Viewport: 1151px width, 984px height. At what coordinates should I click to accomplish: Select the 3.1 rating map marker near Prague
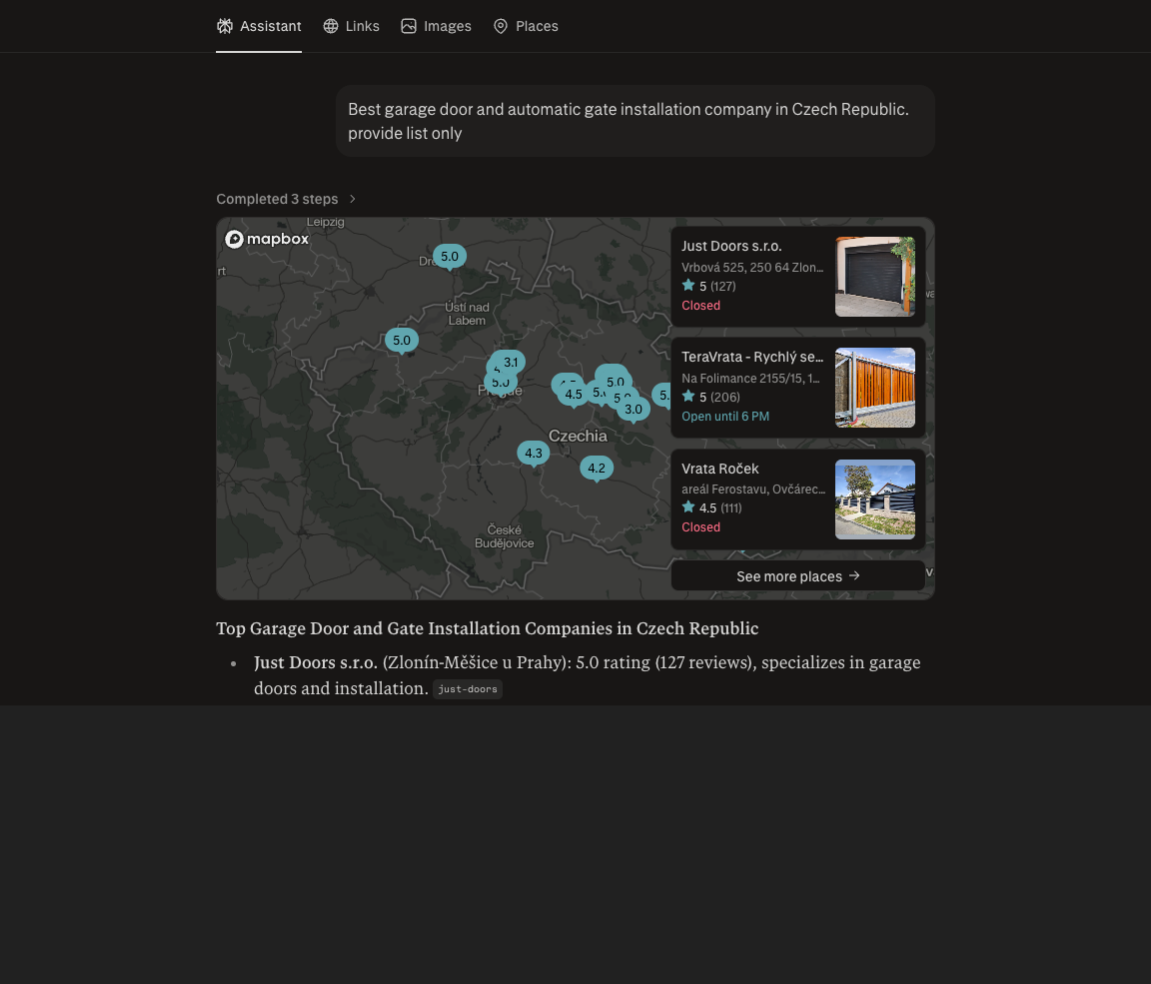[x=512, y=362]
